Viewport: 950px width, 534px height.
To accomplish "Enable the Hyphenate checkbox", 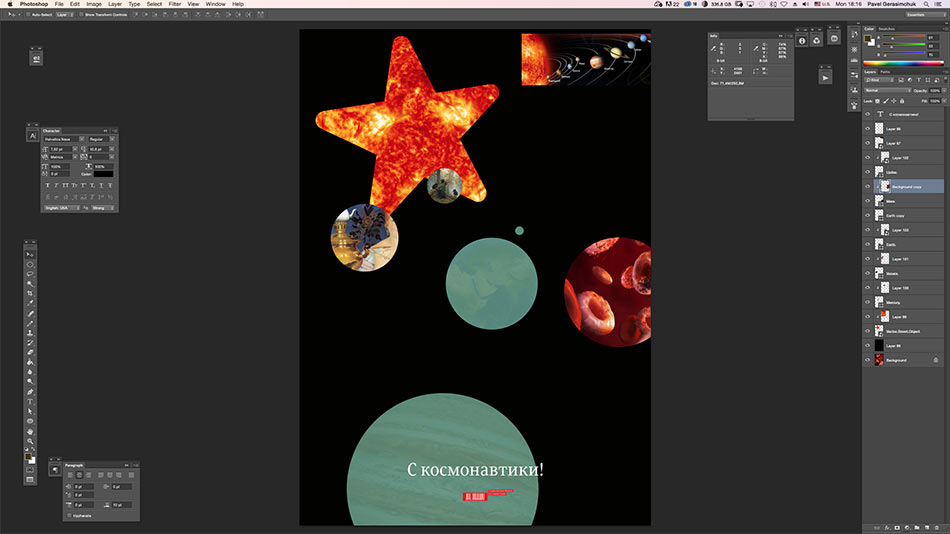I will pos(69,516).
